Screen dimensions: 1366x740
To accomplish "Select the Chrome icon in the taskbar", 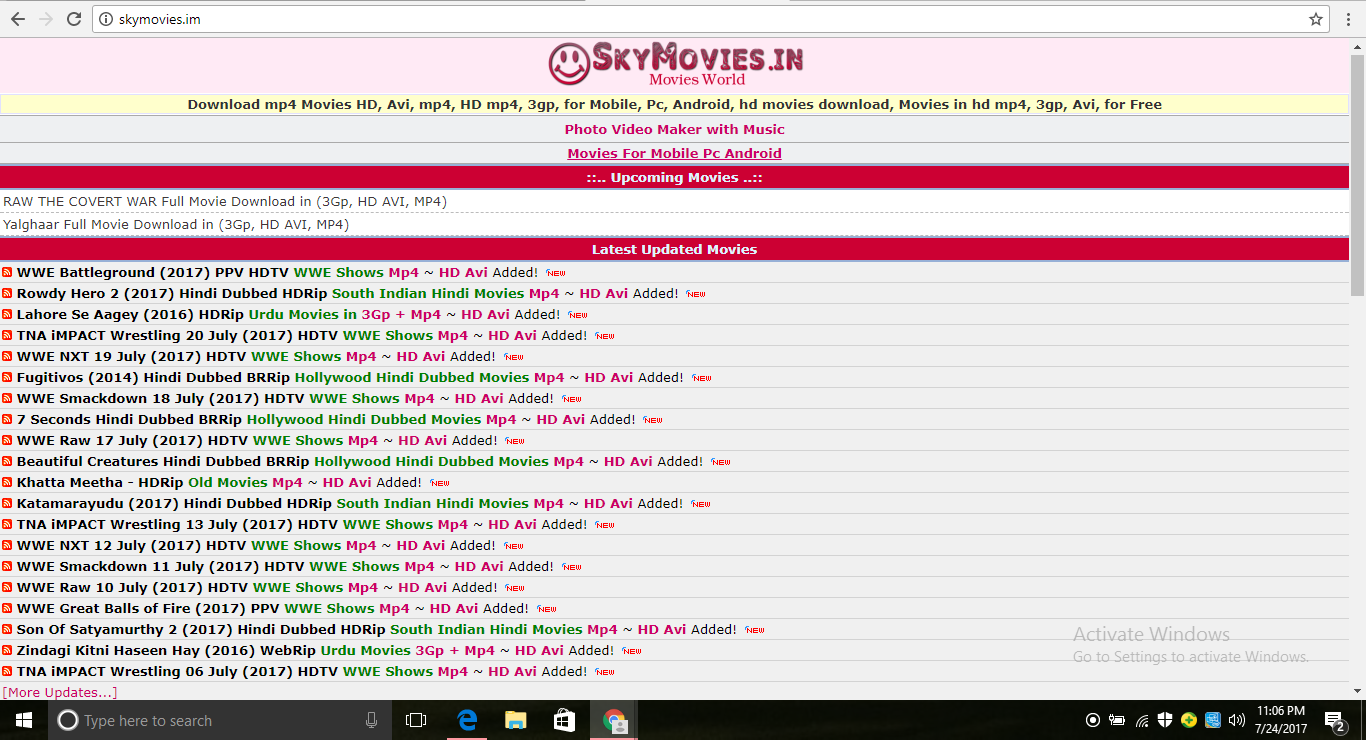I will click(x=614, y=720).
